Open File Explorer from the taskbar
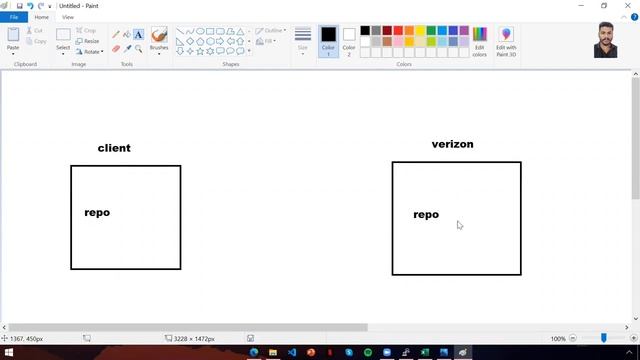This screenshot has height=360, width=640. point(273,352)
